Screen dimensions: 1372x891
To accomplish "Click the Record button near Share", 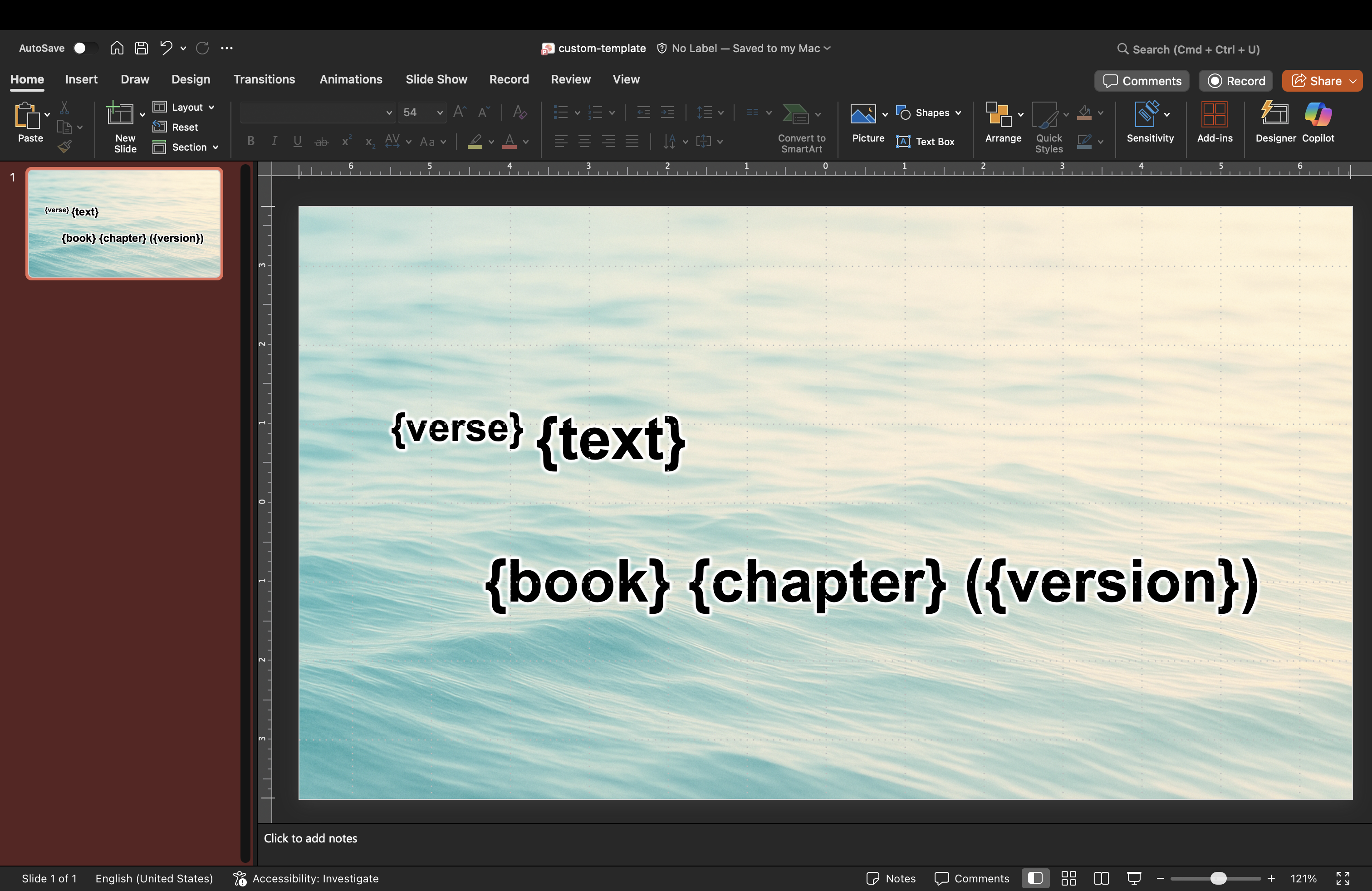I will [x=1235, y=81].
